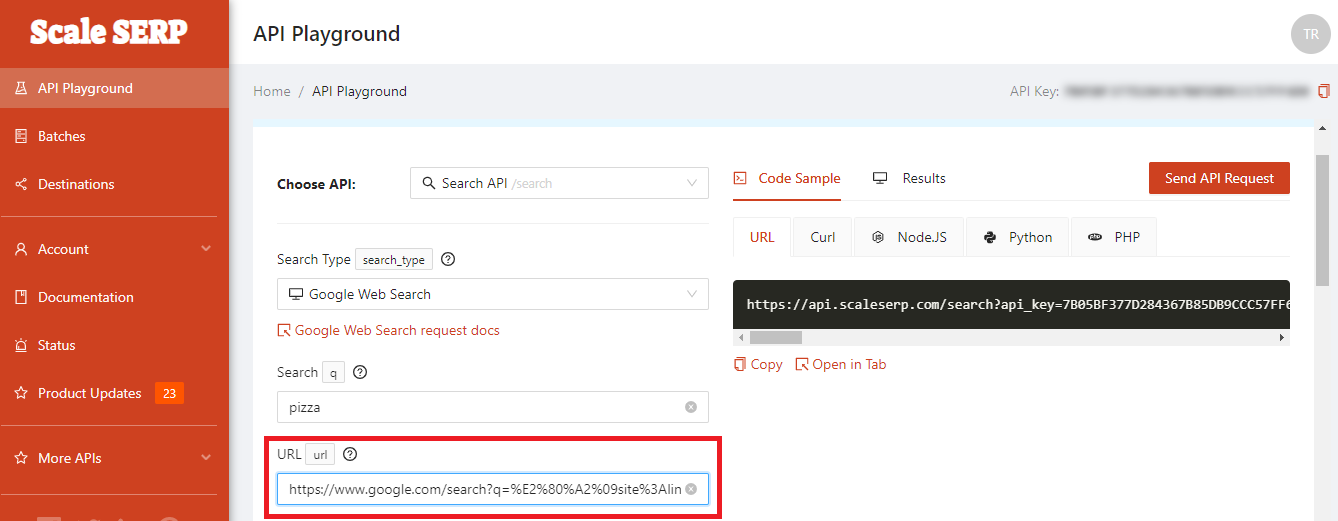
Task: Show help for url parameter
Action: pyautogui.click(x=350, y=454)
